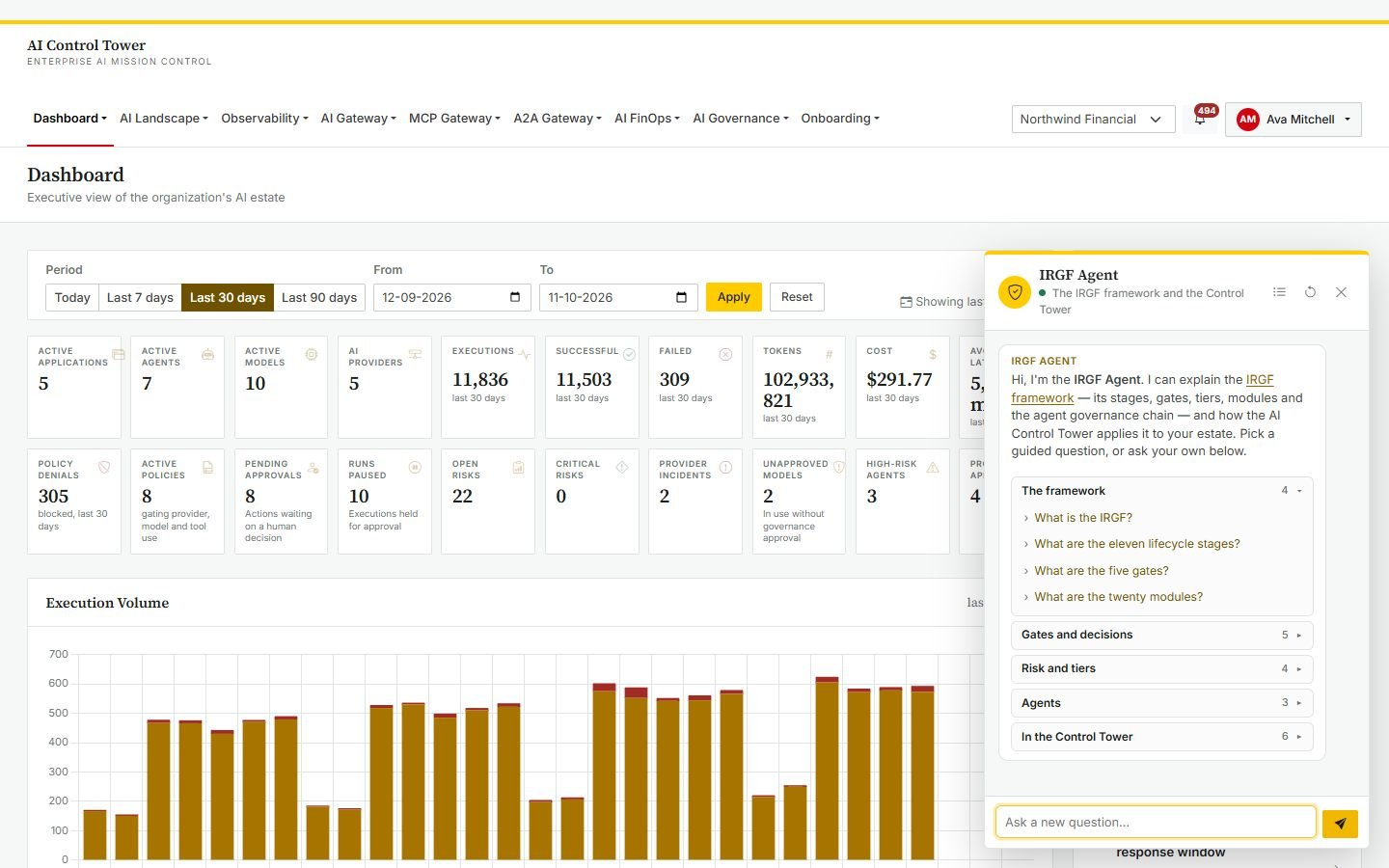Viewport: 1389px width, 868px height.
Task: Click the Policy Denials shield icon
Action: point(104,468)
